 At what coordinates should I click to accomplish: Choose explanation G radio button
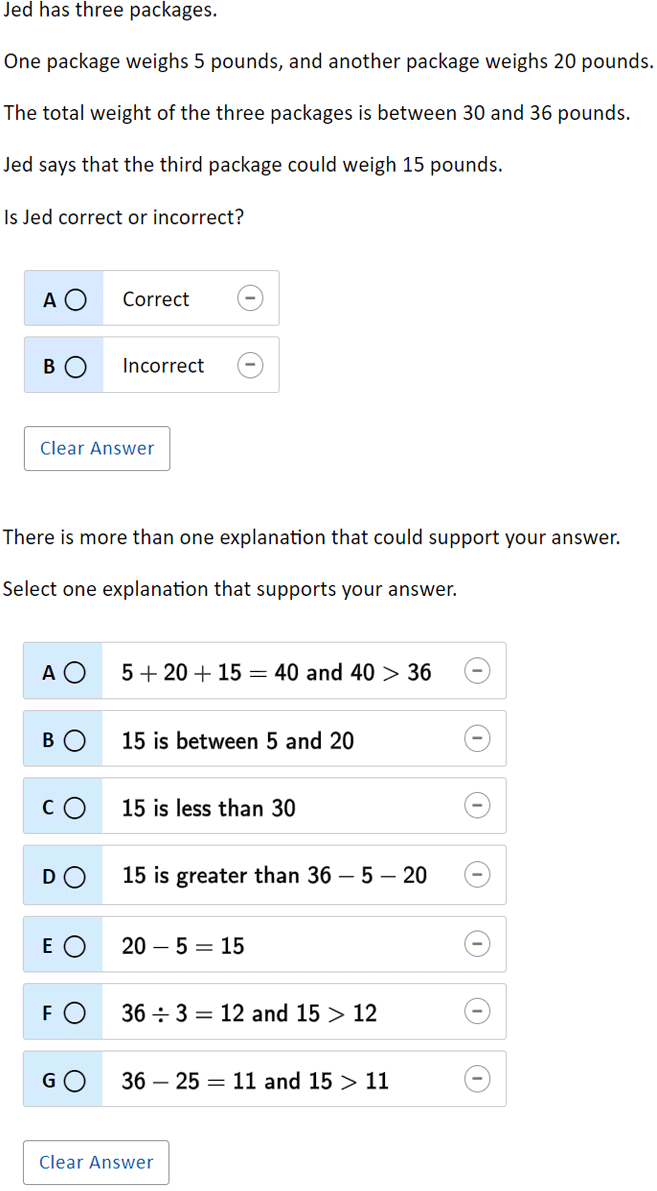74,1081
